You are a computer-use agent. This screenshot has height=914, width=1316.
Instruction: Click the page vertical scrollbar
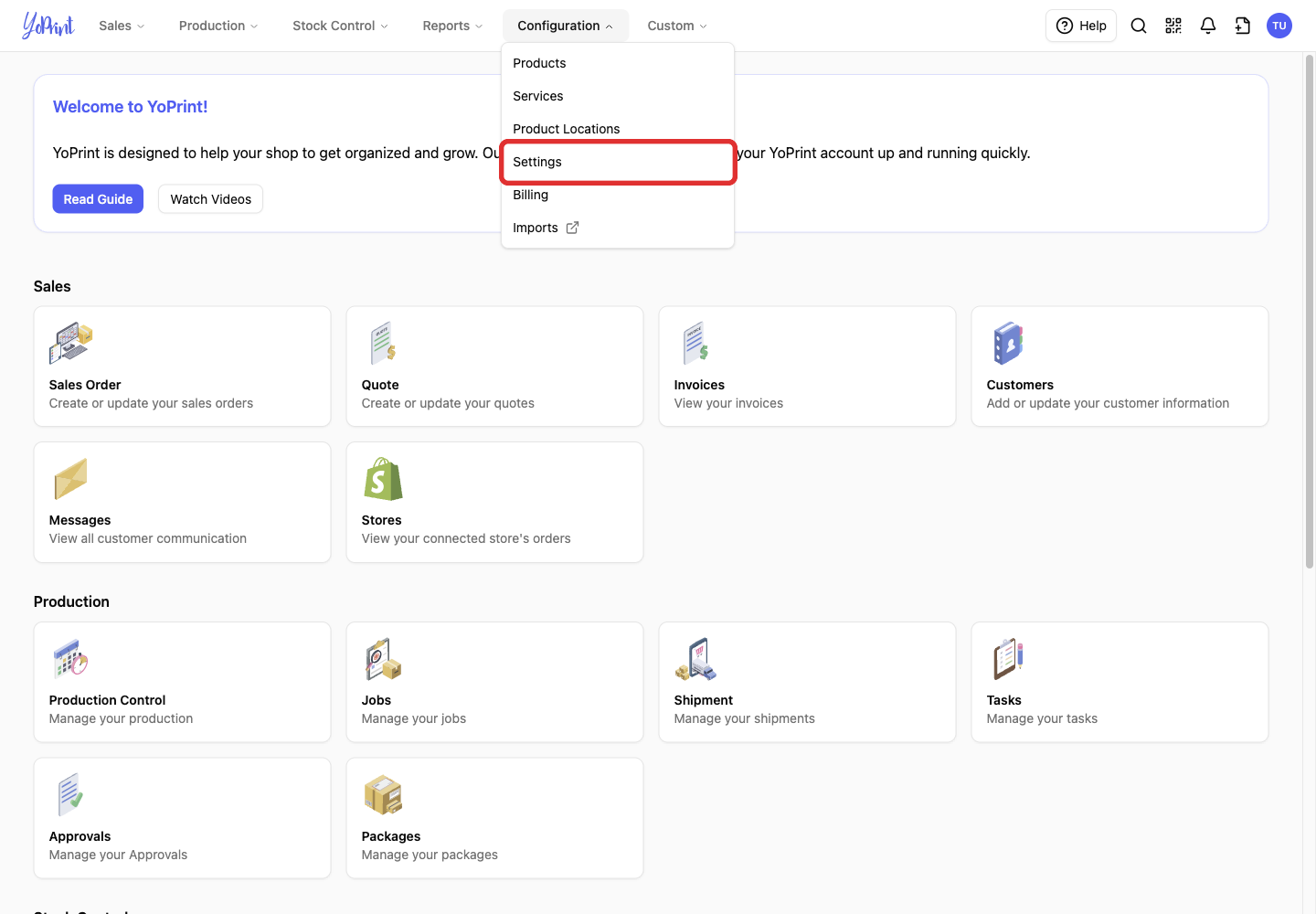pos(1310,311)
